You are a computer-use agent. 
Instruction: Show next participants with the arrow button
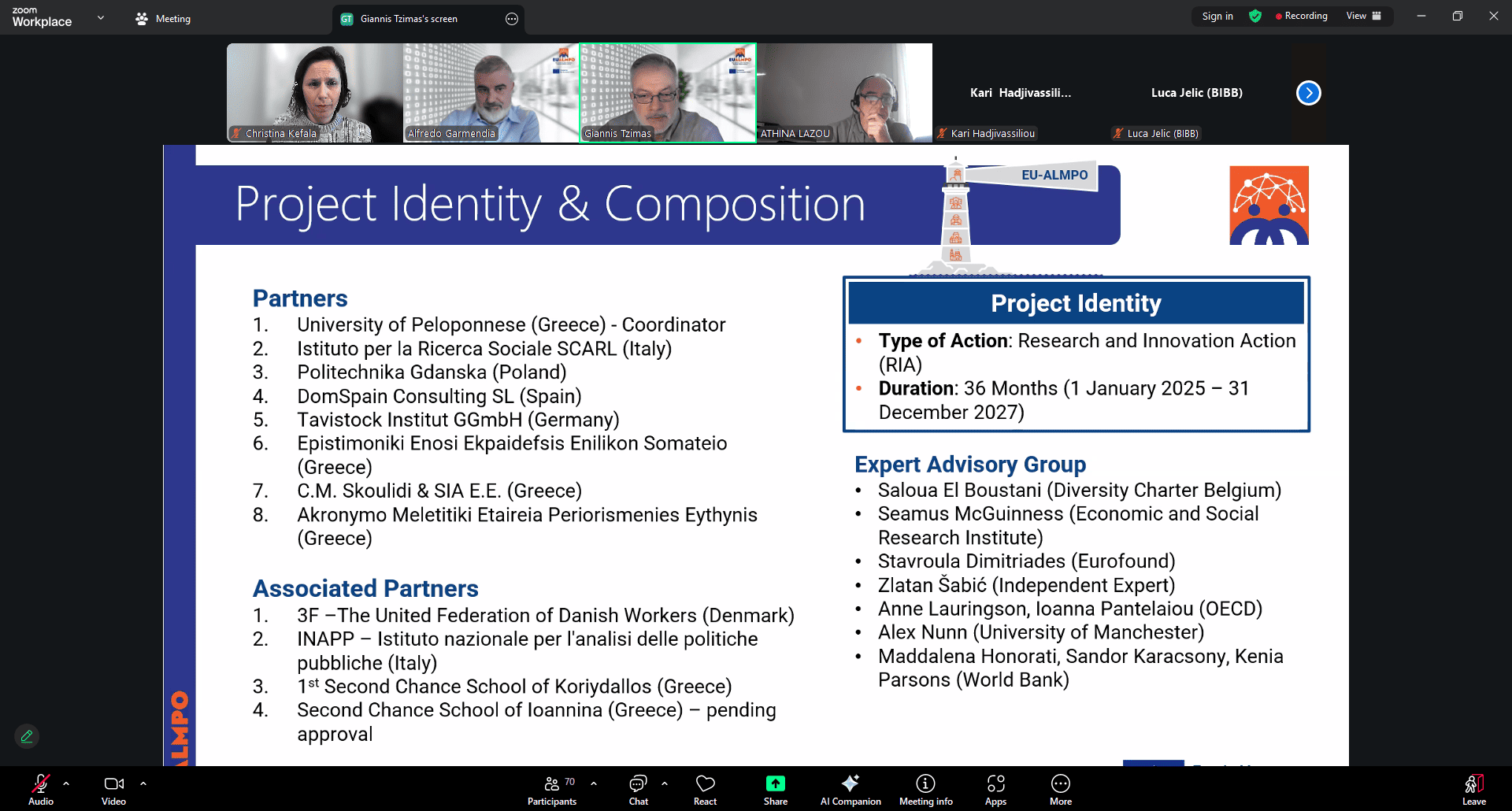(1308, 93)
